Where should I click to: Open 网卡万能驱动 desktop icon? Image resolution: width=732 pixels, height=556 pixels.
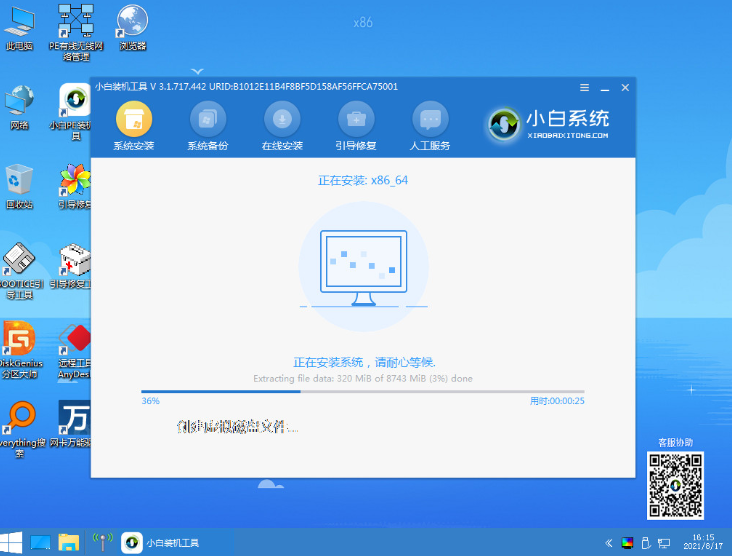click(72, 424)
